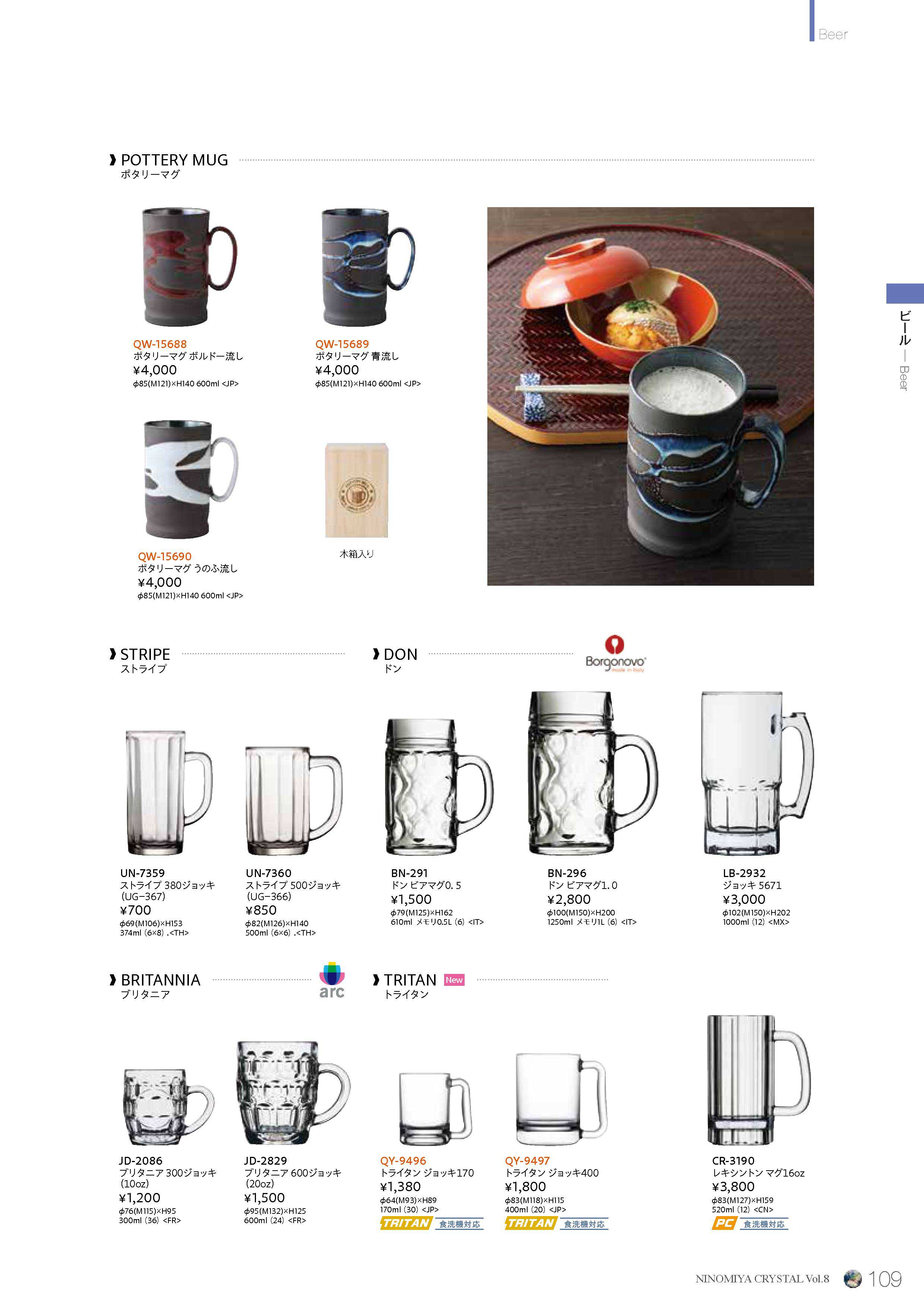Open product code QY-9497
Viewport: 924px width, 1307px height.
[x=527, y=1161]
